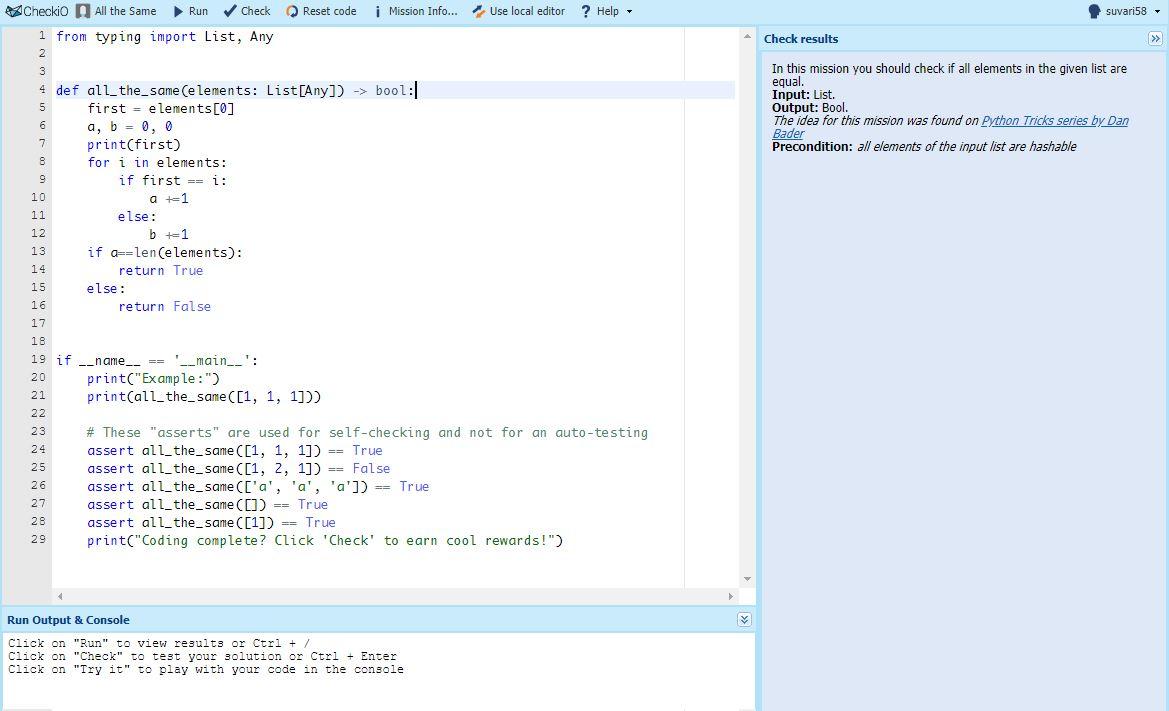Click Reset code text in toolbar

click(330, 11)
